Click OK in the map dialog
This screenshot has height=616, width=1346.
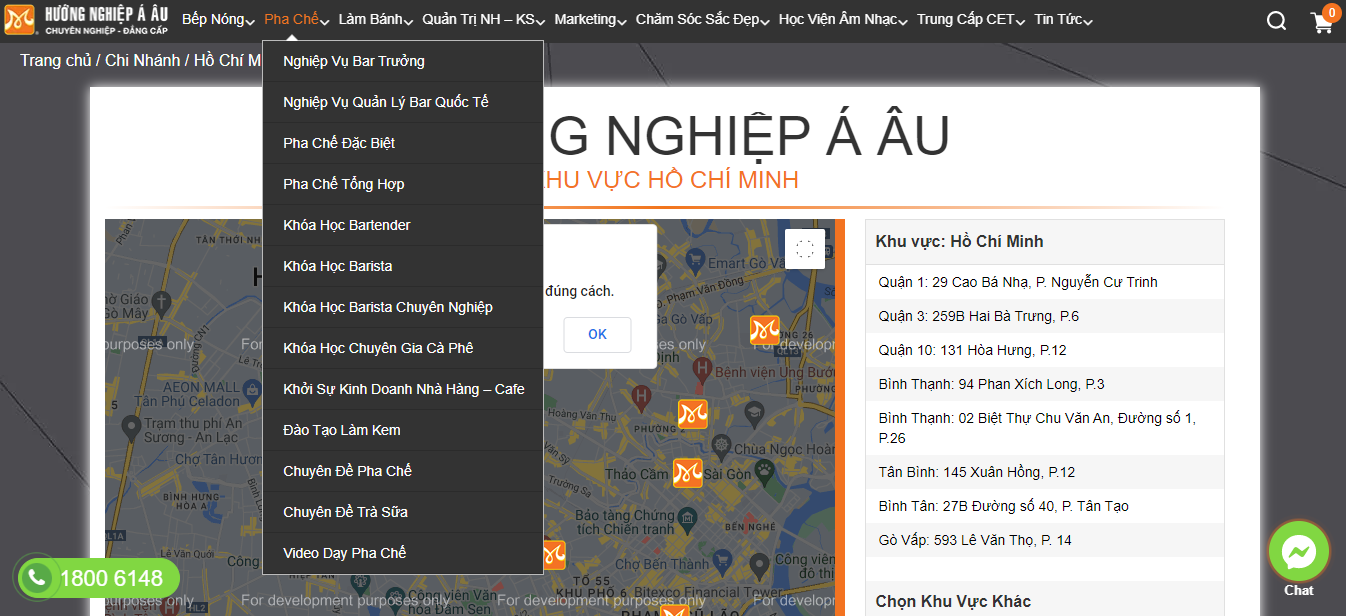(597, 335)
